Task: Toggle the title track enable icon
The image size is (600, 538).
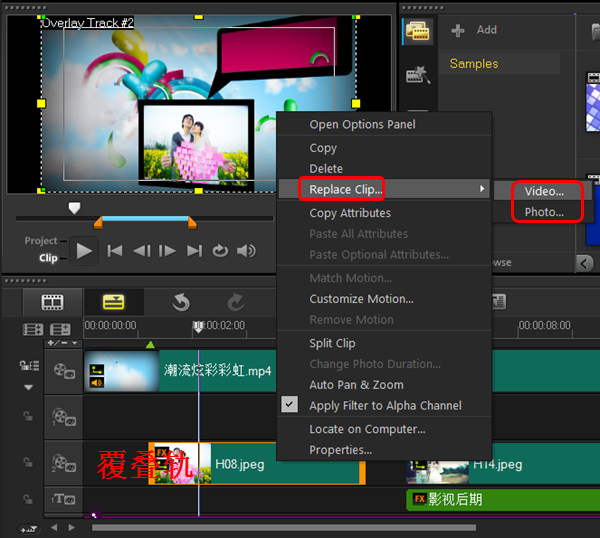Action: click(65, 499)
